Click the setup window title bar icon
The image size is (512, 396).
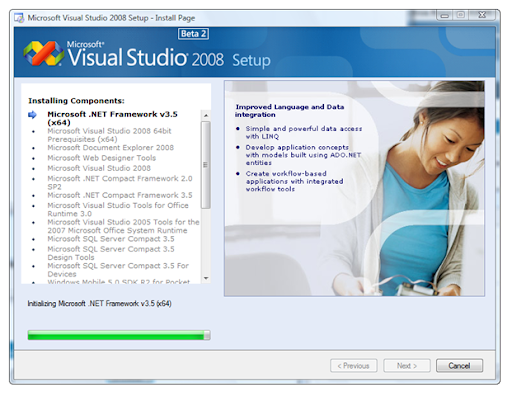pyautogui.click(x=19, y=18)
